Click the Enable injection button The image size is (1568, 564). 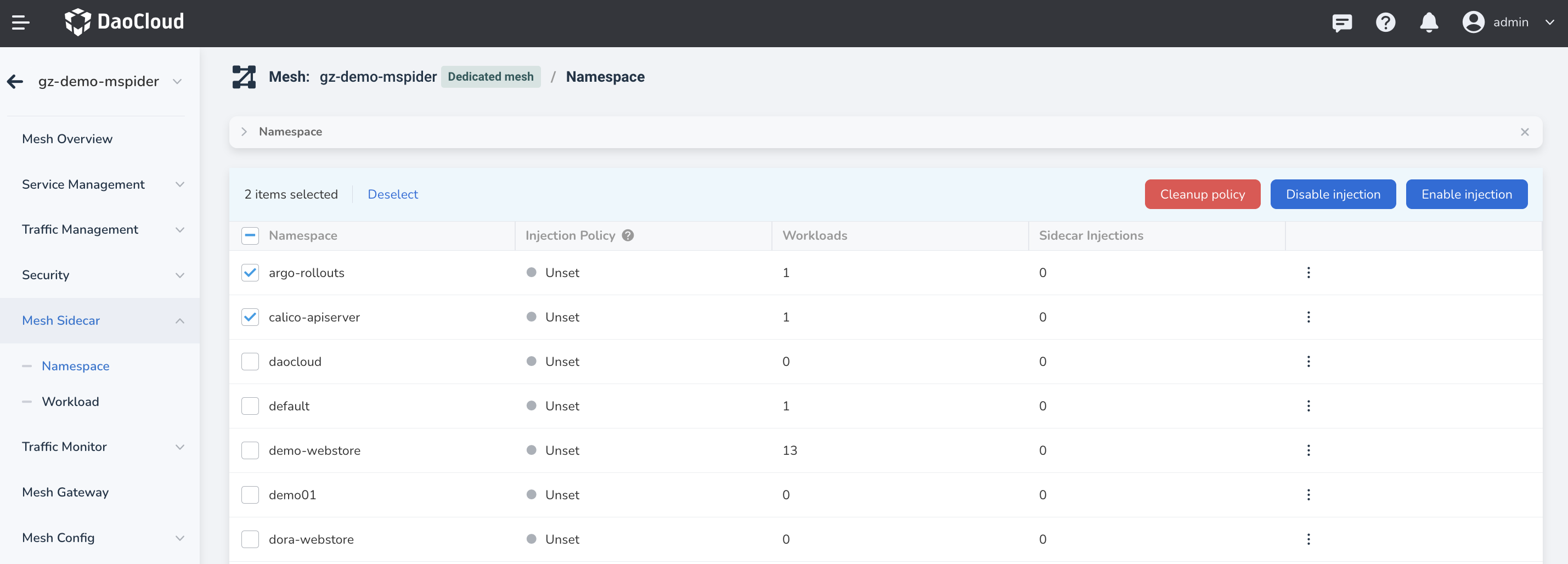pyautogui.click(x=1467, y=194)
